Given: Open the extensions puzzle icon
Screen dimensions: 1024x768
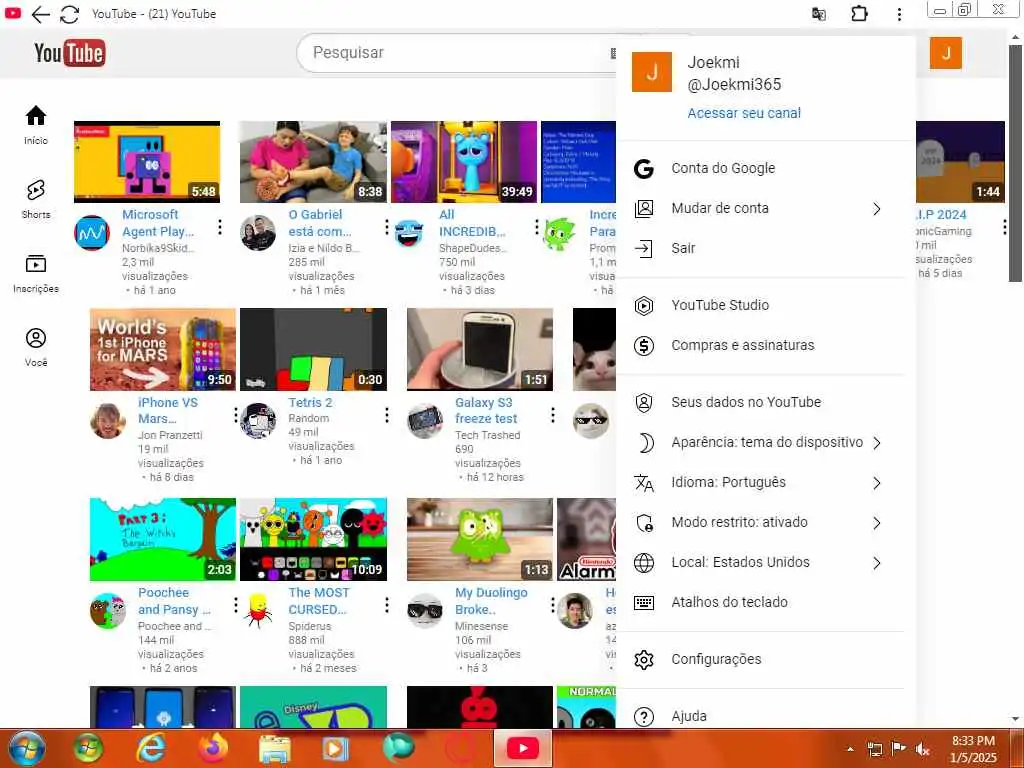Looking at the screenshot, I should pyautogui.click(x=859, y=14).
